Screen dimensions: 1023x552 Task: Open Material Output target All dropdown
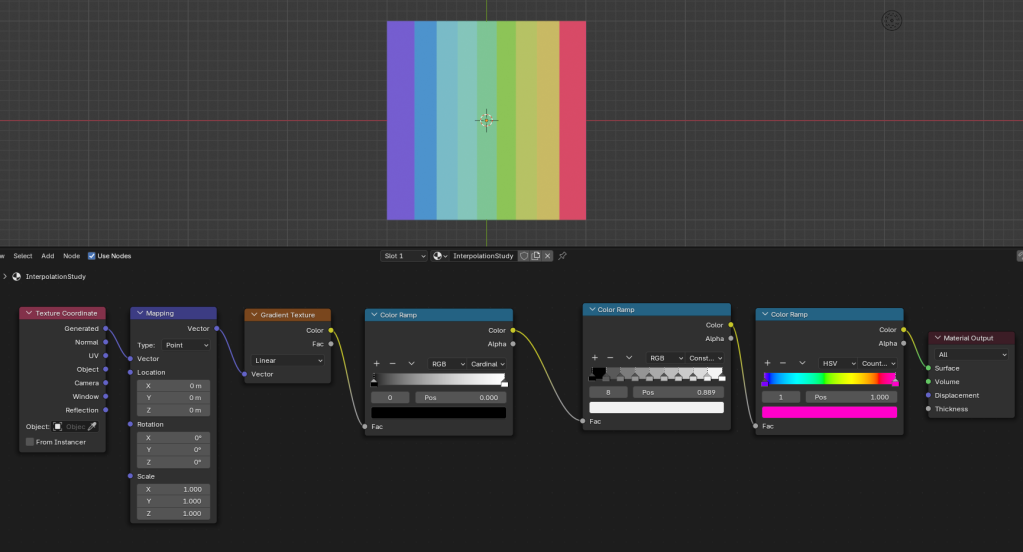[972, 354]
